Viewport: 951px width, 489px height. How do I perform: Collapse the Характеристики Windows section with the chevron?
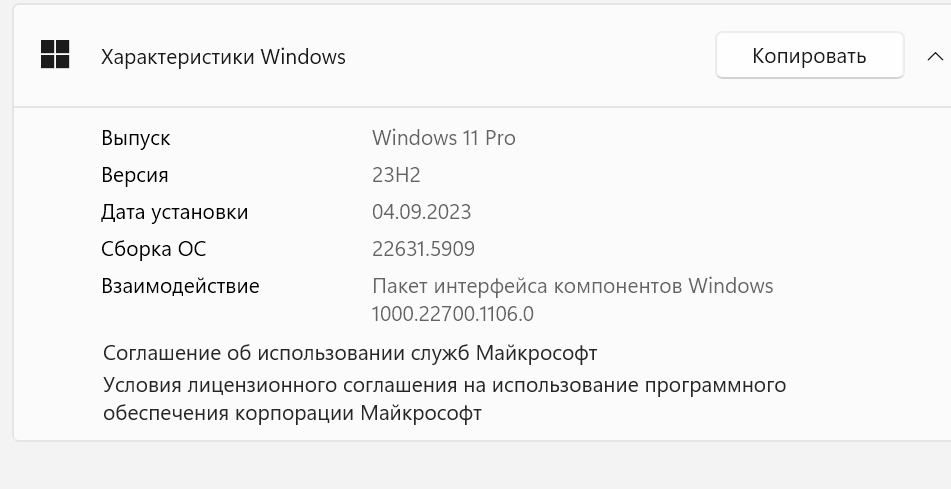pos(930,56)
